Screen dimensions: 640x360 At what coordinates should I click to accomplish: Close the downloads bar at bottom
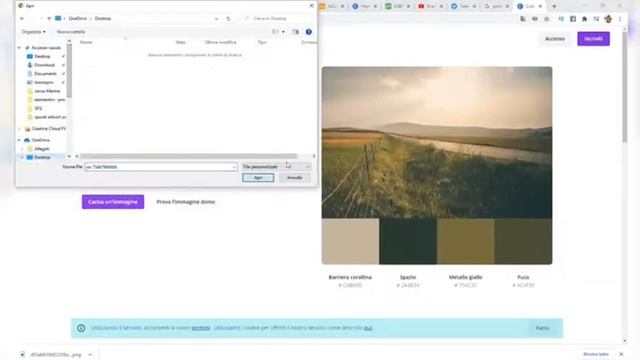[621, 354]
